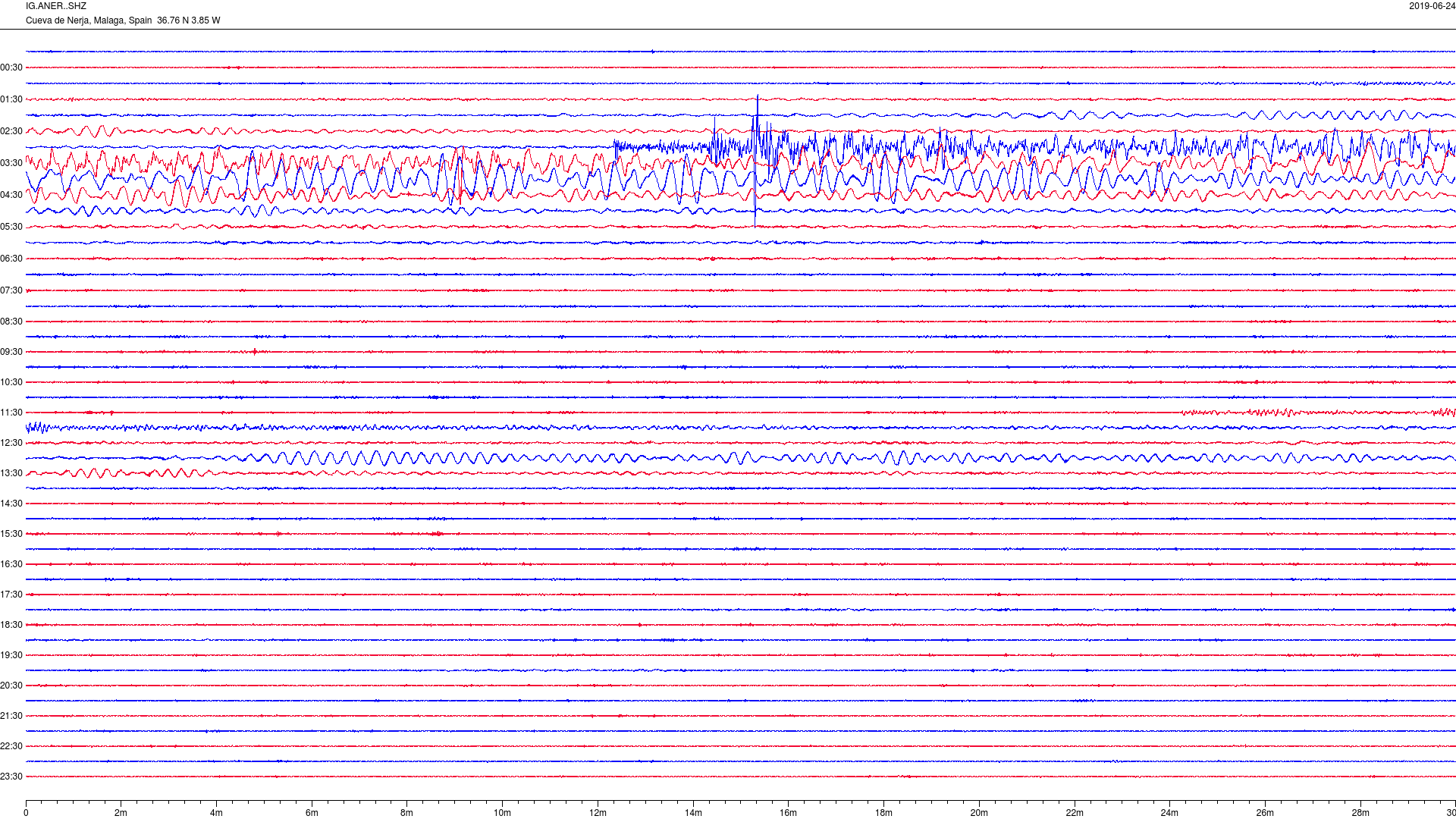
Task: Select the 20:30 time label
Action: pos(11,686)
